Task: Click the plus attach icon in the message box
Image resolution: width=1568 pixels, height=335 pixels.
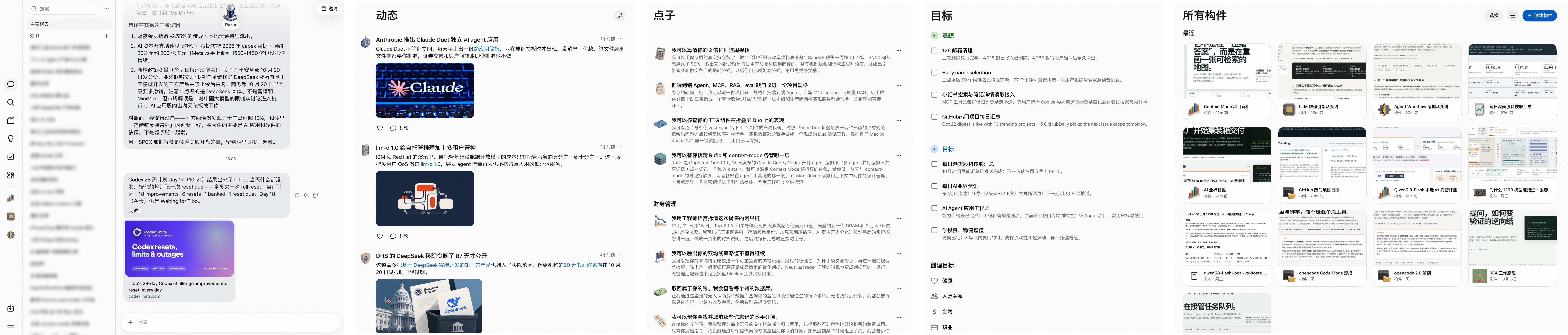Action: 130,322
